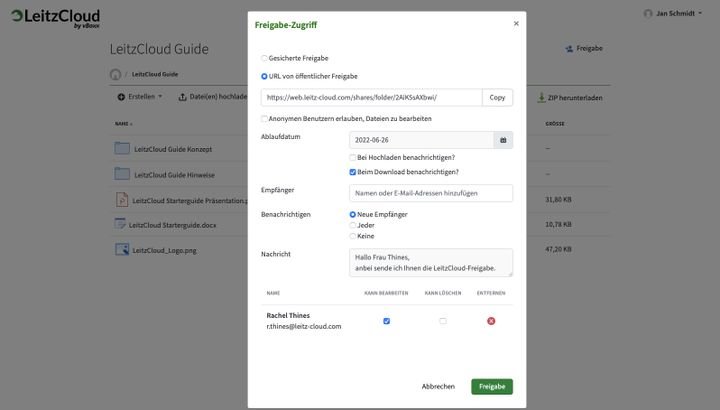Click the LeitzCloud Guide breadcrumb
This screenshot has height=410, width=720.
[x=155, y=74]
